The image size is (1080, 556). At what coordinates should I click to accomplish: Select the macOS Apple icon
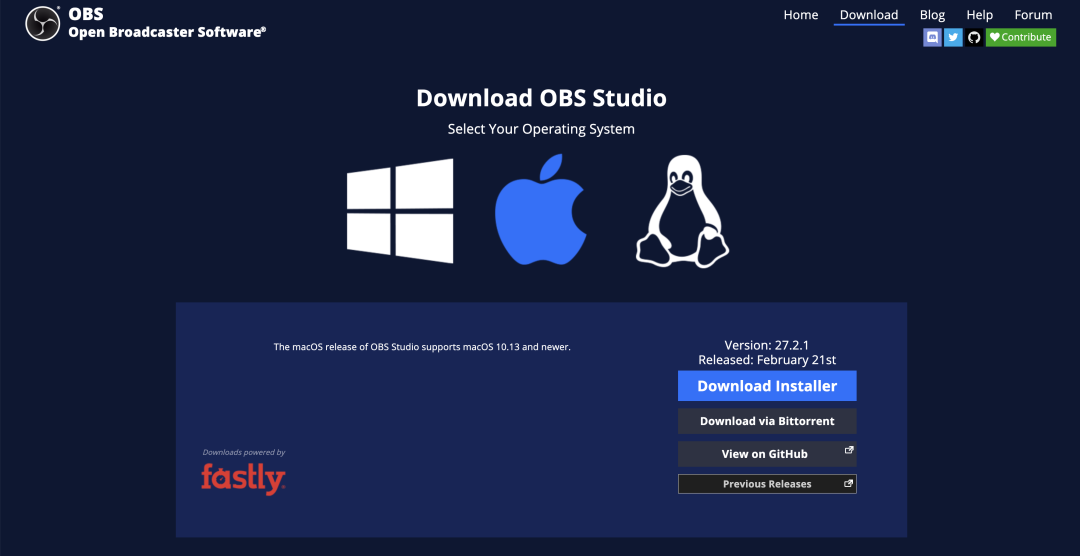click(x=541, y=209)
